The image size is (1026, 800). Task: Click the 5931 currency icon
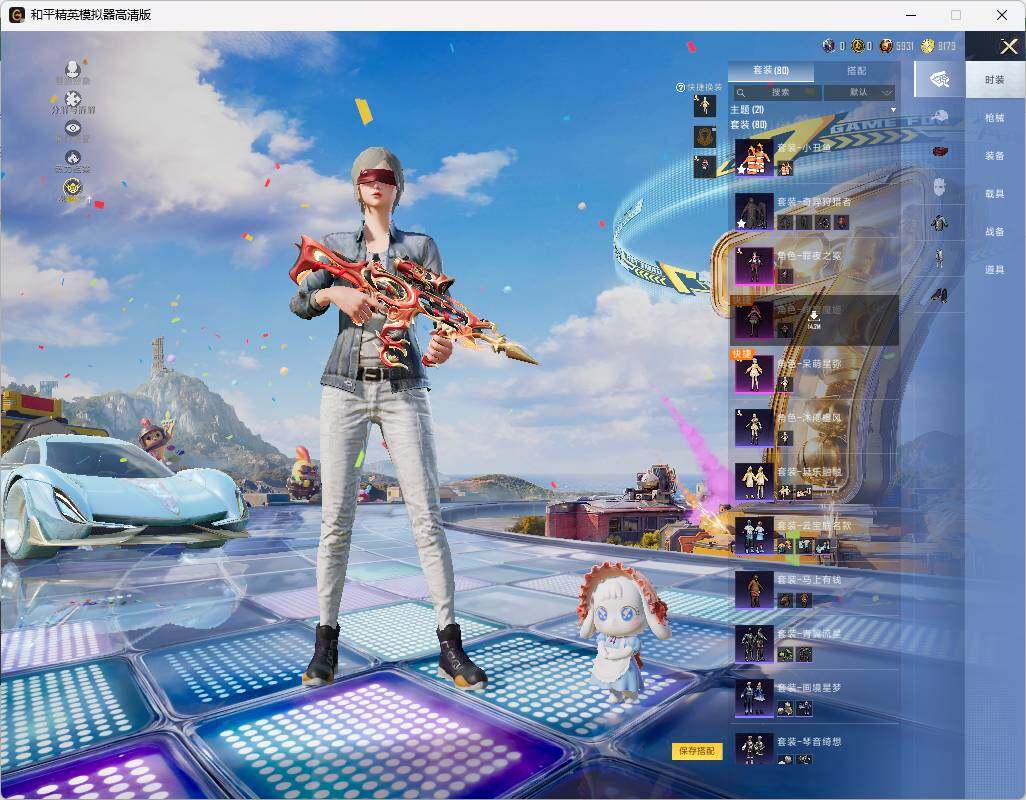point(886,46)
